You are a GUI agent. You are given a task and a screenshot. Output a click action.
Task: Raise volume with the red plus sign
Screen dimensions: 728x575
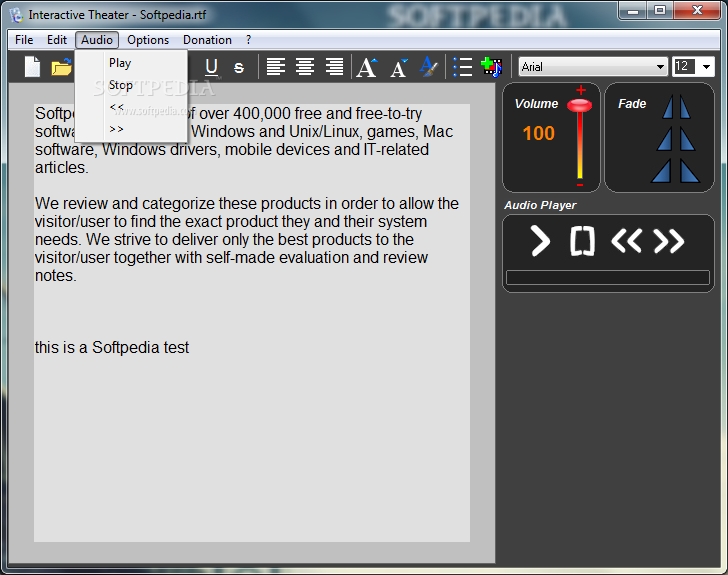pos(581,90)
